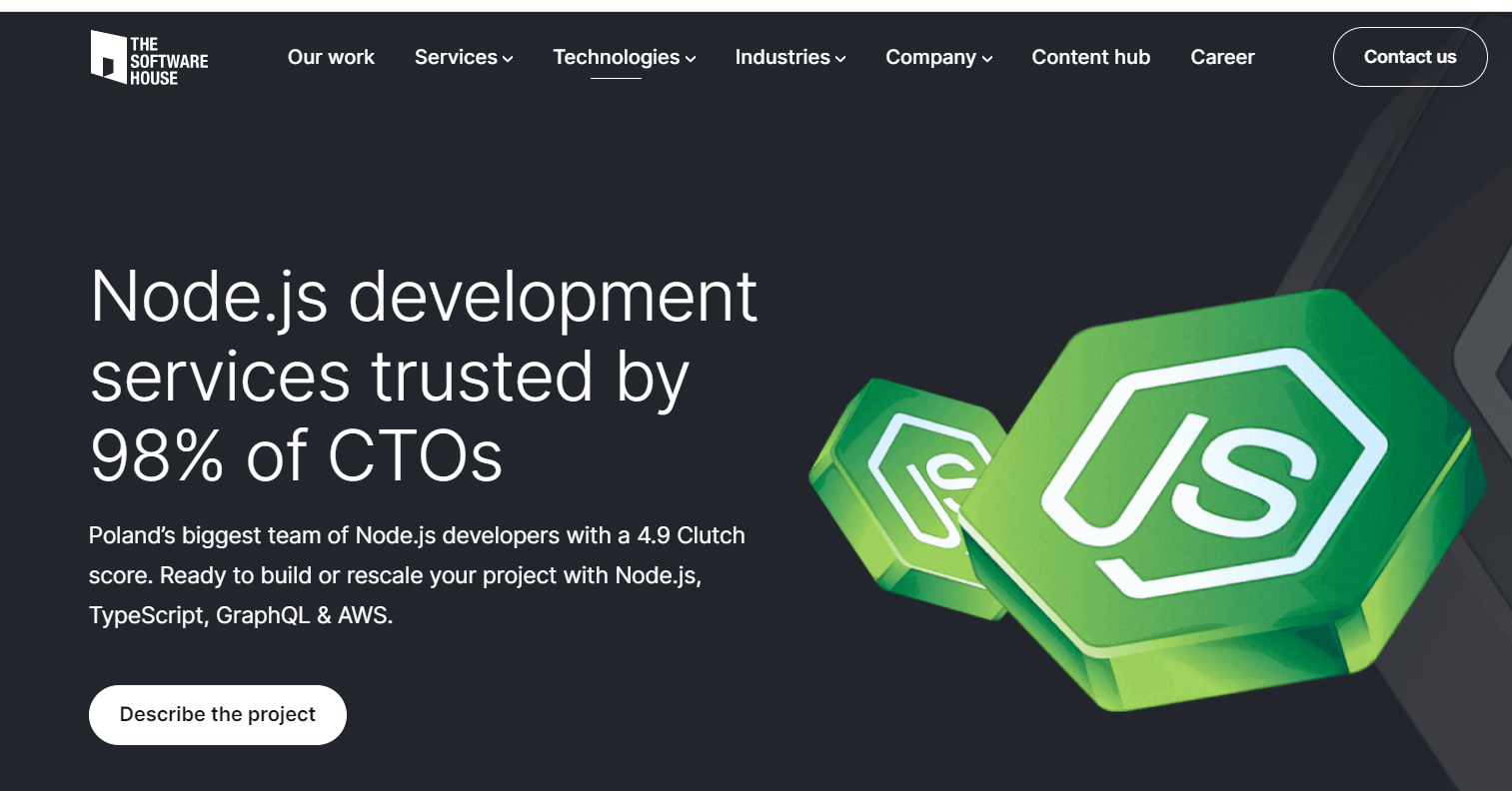Select the Node.js development services headline
This screenshot has height=791, width=1512.
click(x=424, y=376)
